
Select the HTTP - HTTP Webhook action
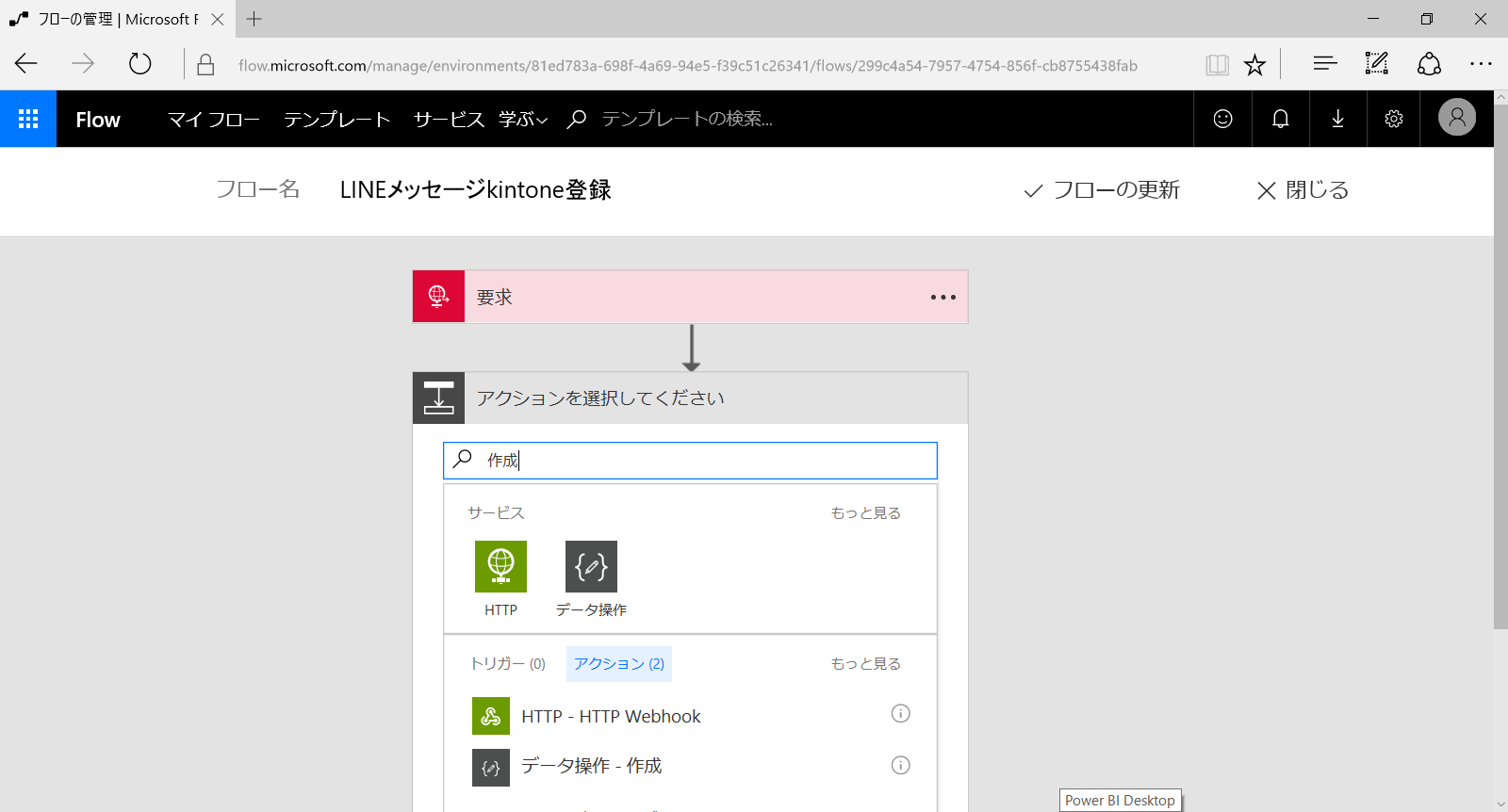click(x=690, y=716)
